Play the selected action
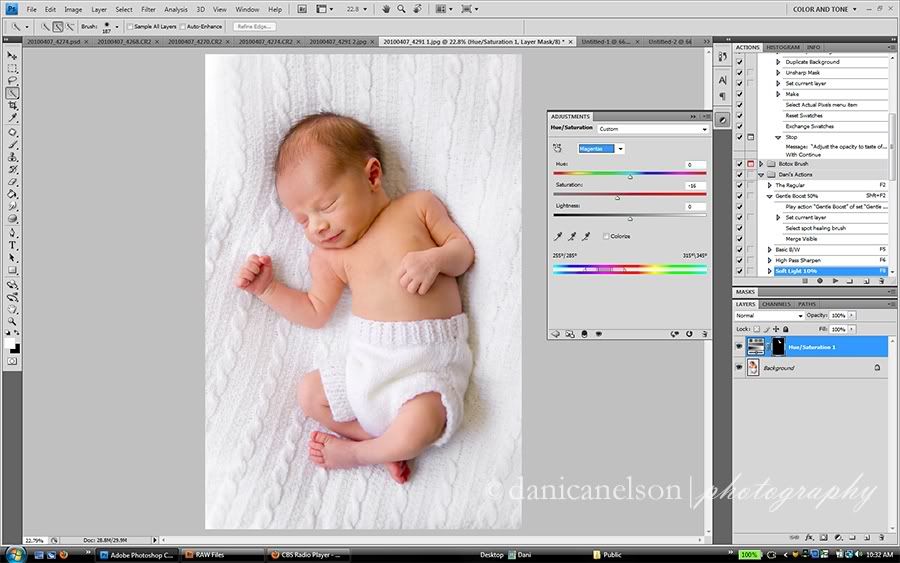Screen dimensions: 900x563 835,281
